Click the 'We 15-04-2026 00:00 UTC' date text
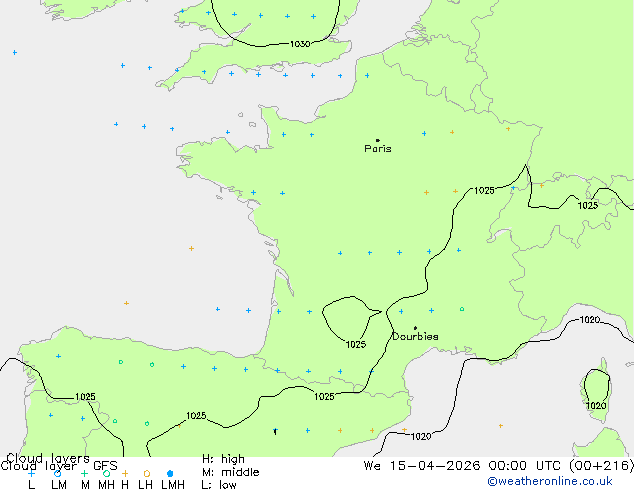 (464, 466)
